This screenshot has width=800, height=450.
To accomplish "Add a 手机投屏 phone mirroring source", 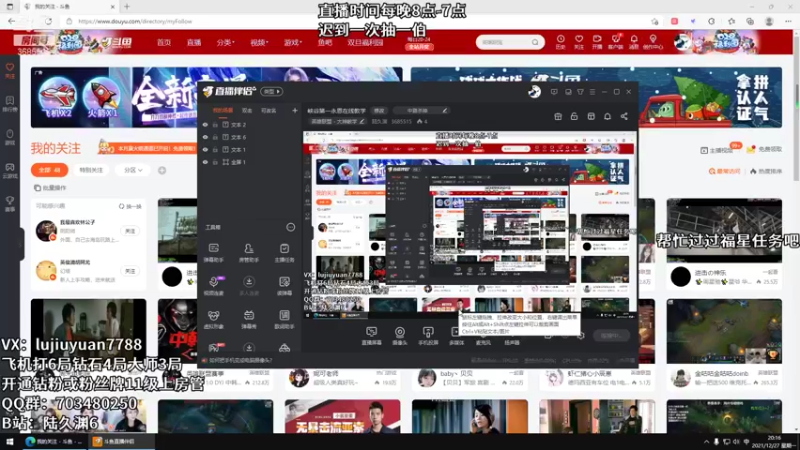I will [x=428, y=336].
